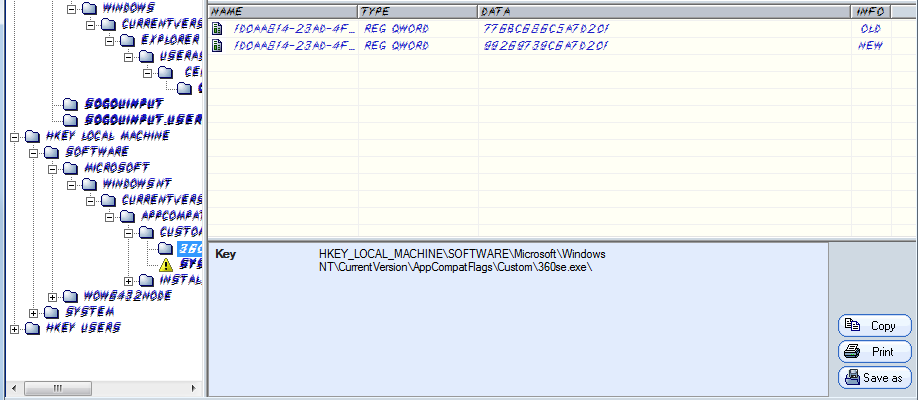
Task: Click the CUSTOM folder icon
Action: coord(147,233)
